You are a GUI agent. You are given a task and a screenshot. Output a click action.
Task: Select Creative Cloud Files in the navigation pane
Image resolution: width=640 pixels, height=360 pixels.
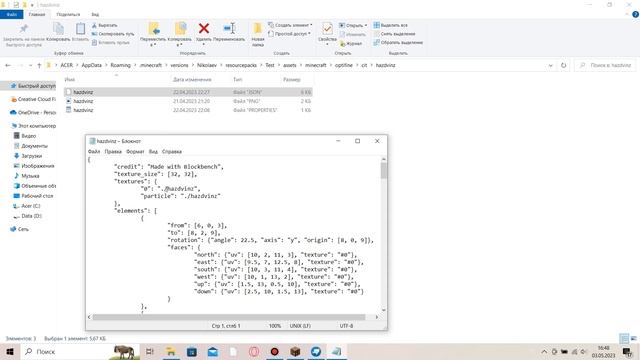[33, 99]
